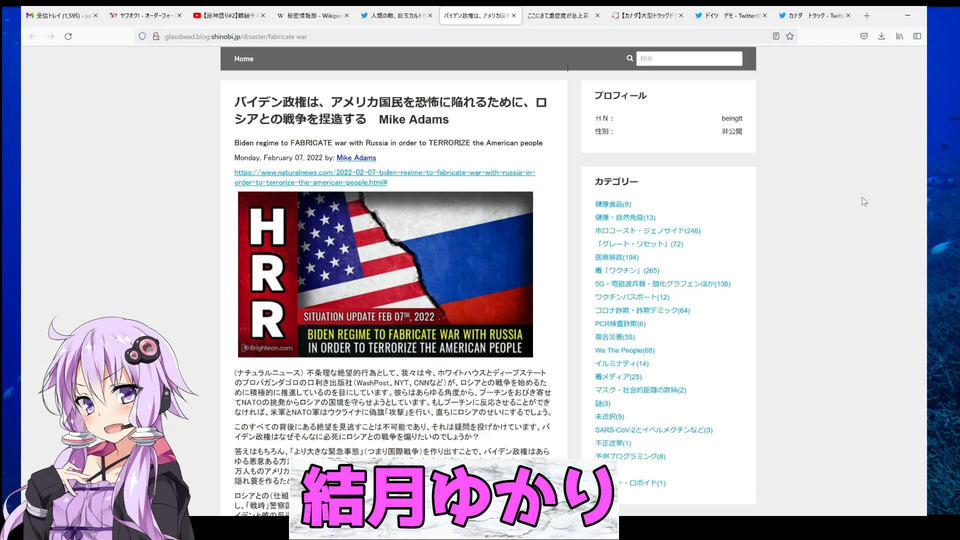Click the profile name beingtt
The height and width of the screenshot is (540, 960).
[x=732, y=118]
